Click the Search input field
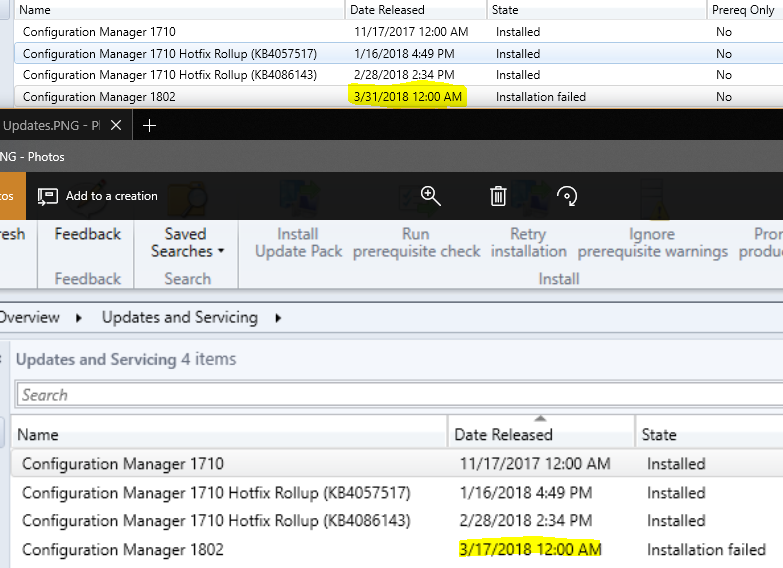 [399, 395]
